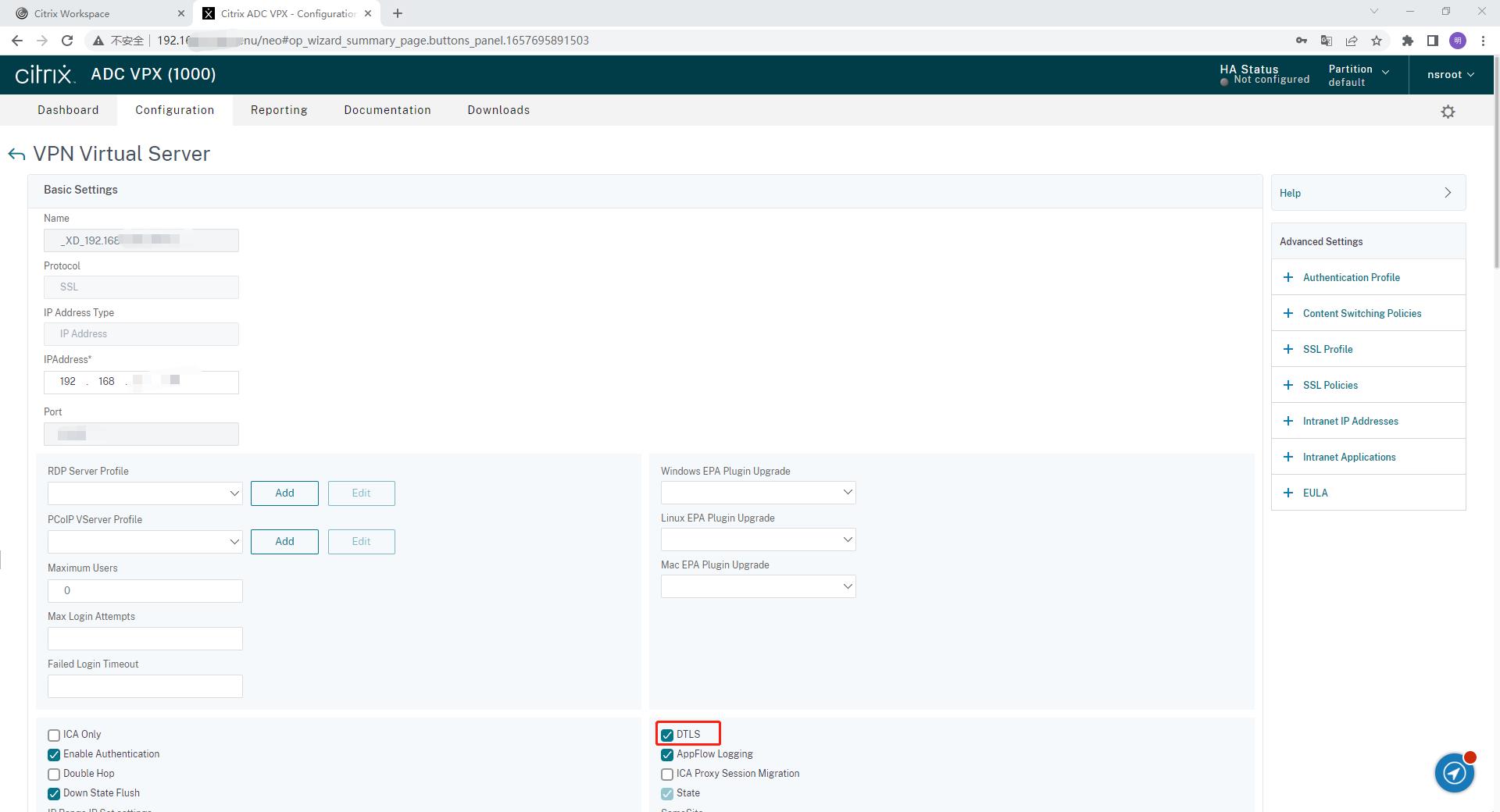Click Edit for RDP Server Profile
The image size is (1500, 812).
click(x=361, y=493)
